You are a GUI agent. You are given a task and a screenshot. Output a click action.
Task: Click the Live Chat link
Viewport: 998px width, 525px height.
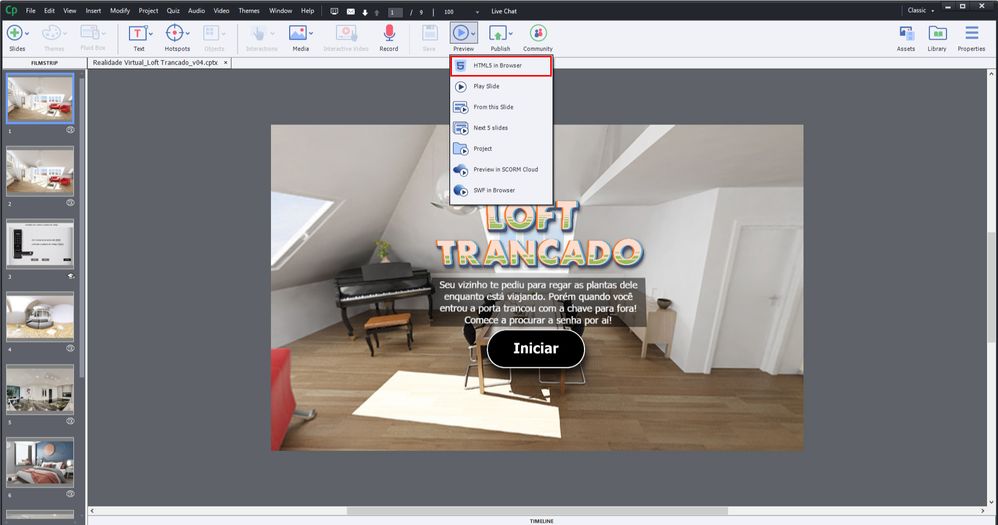point(503,10)
